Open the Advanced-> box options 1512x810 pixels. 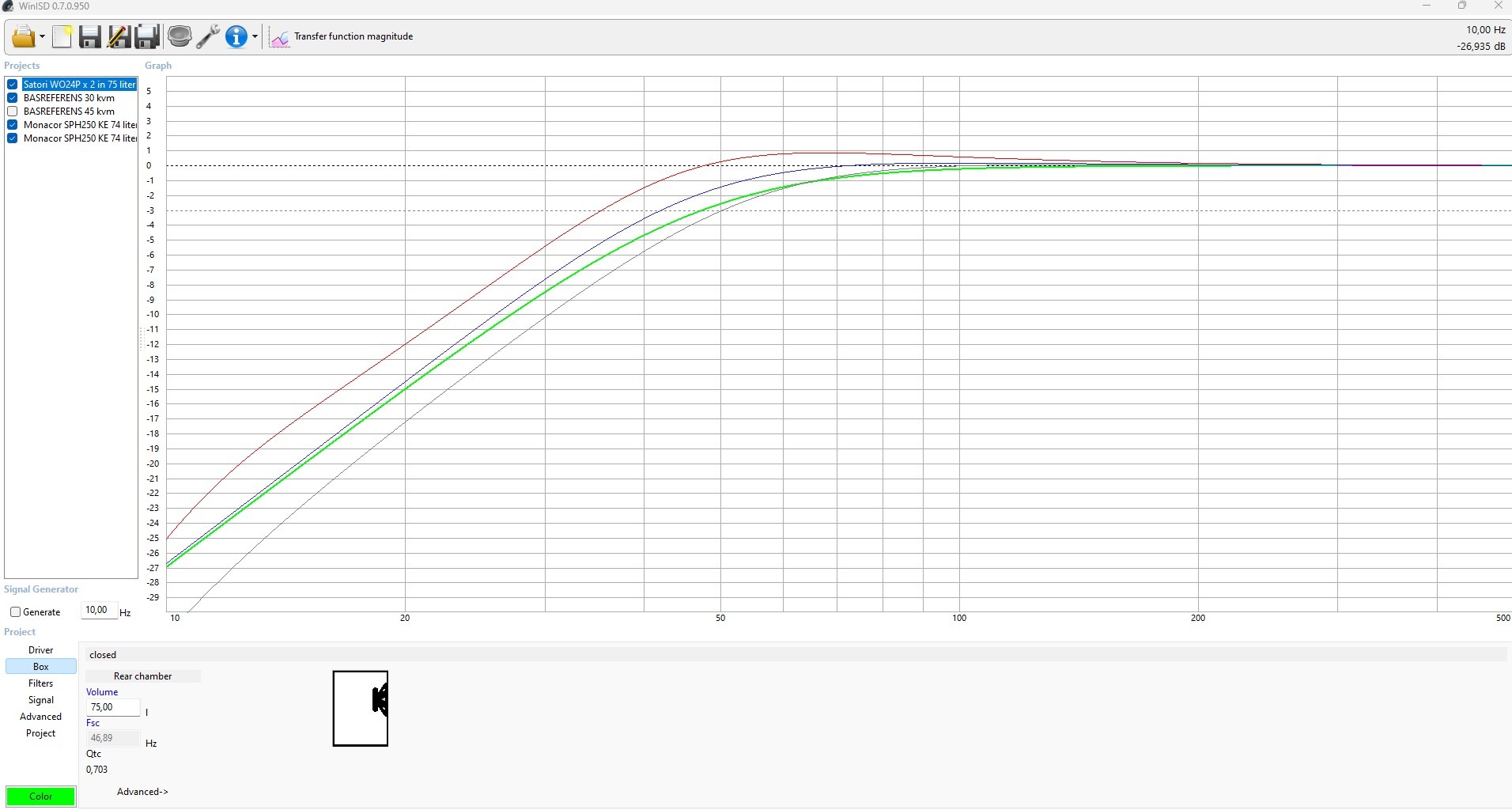142,792
